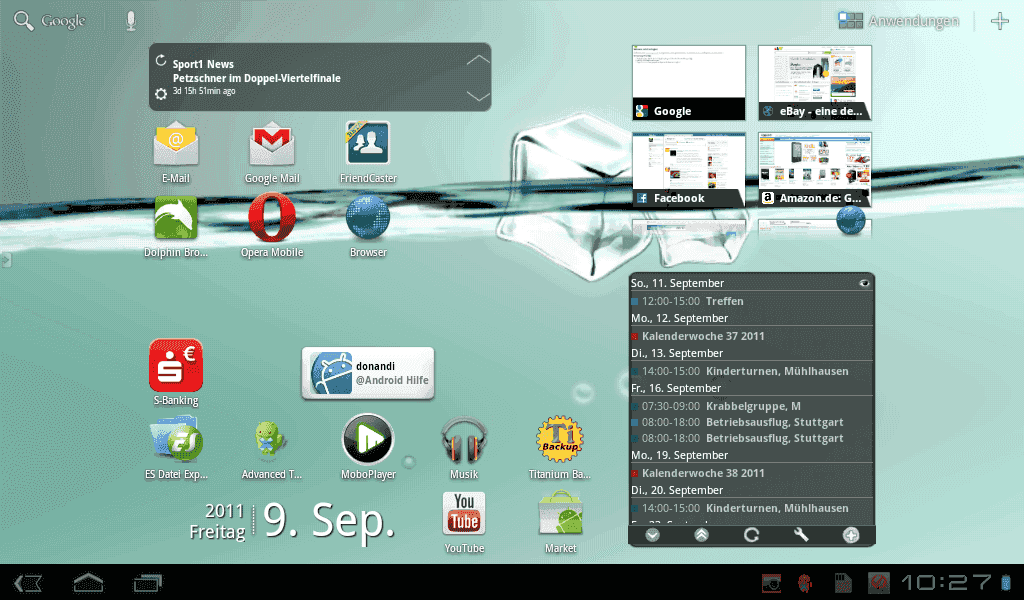The image size is (1024, 600).
Task: Tap the Home button in the system bar
Action: click(88, 582)
